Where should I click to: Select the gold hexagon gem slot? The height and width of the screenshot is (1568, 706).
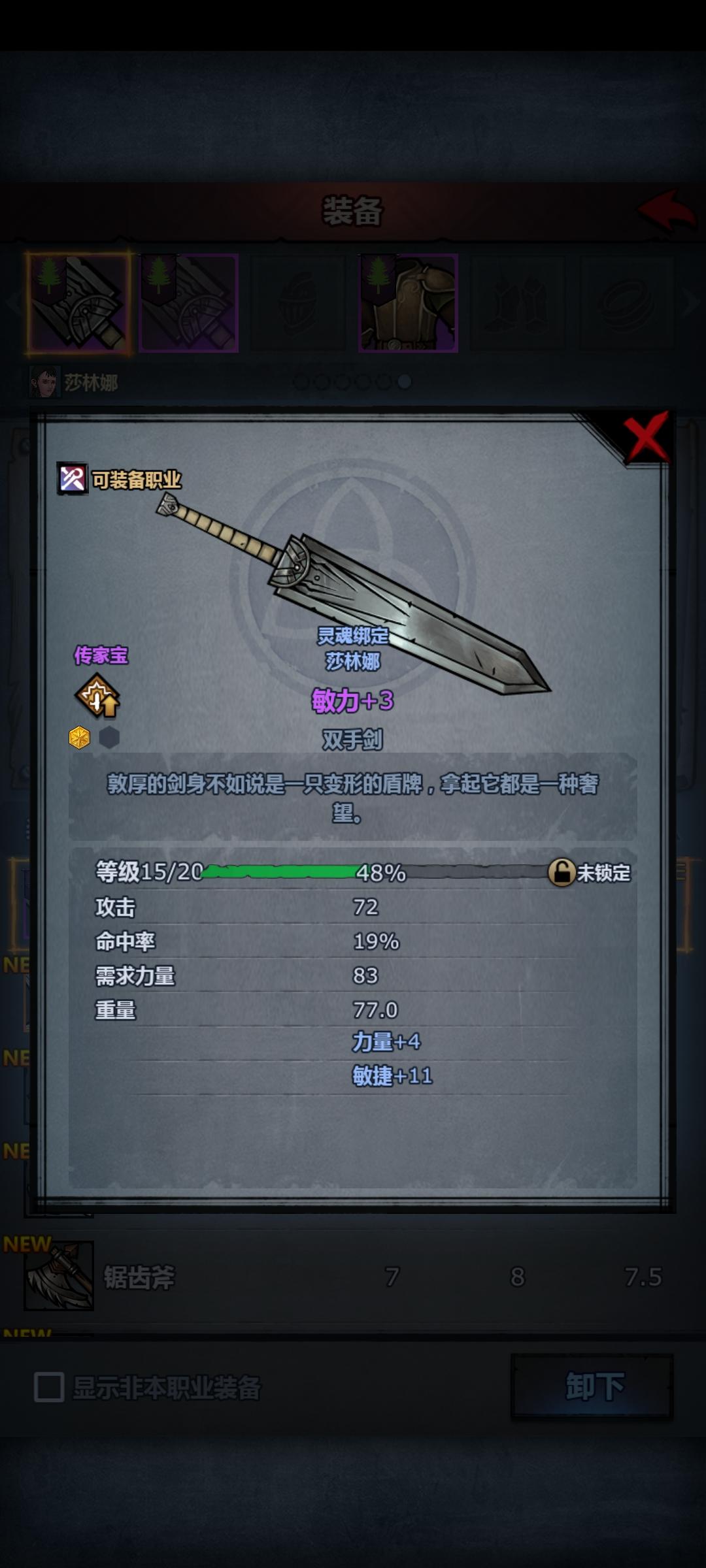80,738
